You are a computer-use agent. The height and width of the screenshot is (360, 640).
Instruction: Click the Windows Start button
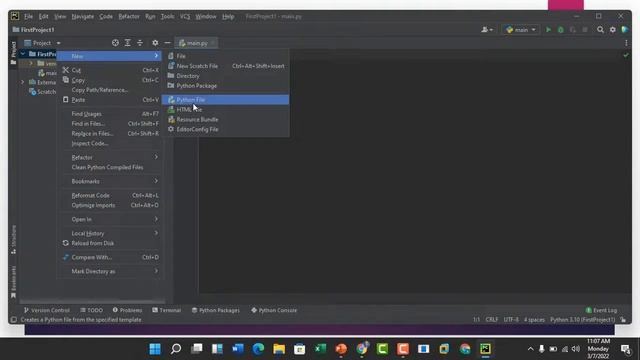(x=155, y=349)
